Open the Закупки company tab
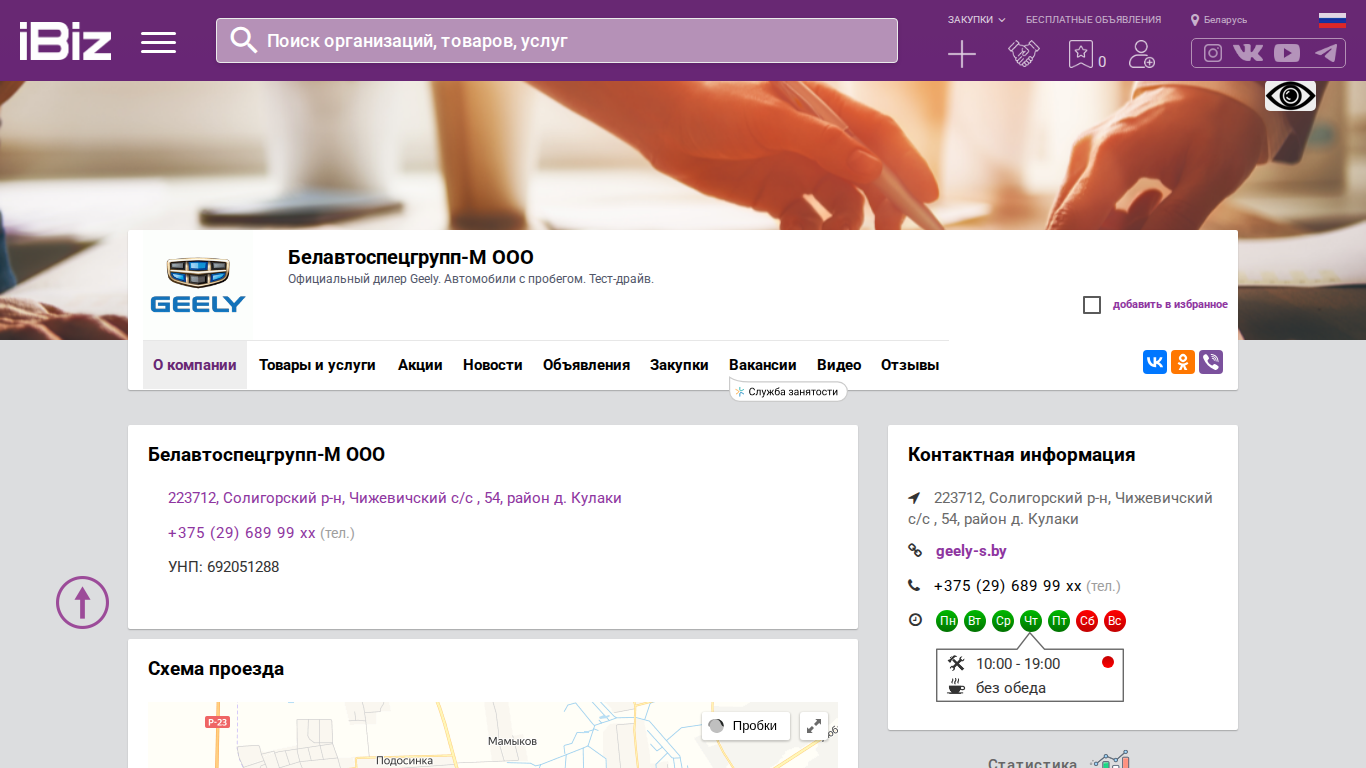The height and width of the screenshot is (768, 1366). pyautogui.click(x=679, y=365)
